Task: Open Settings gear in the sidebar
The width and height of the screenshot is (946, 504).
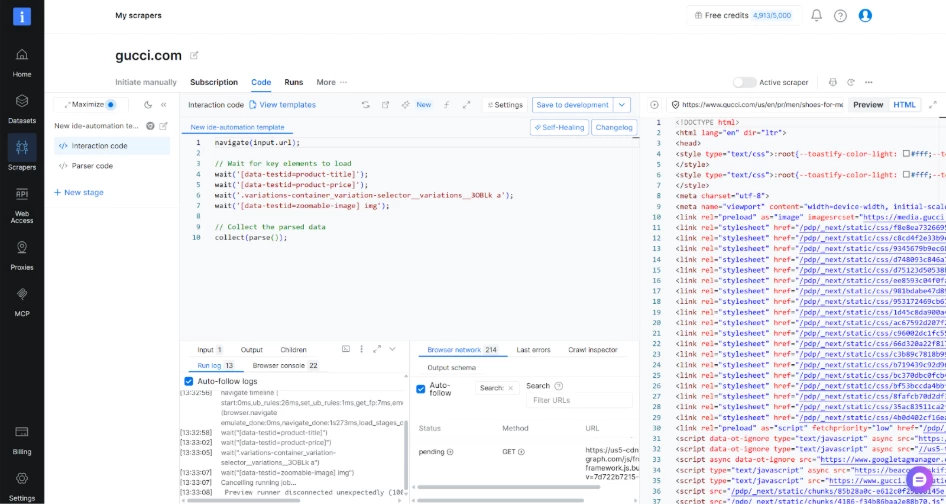Action: 22,478
